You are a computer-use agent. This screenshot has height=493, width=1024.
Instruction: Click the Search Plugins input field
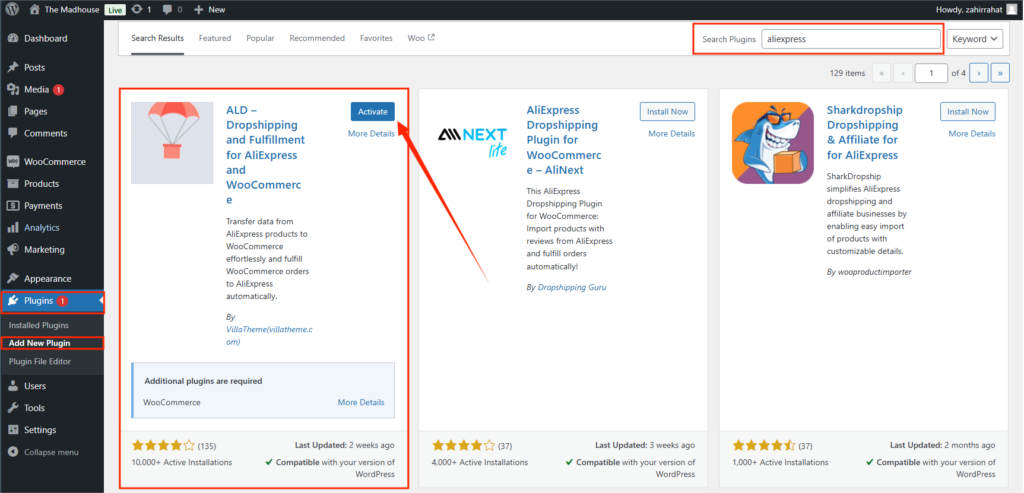pyautogui.click(x=851, y=39)
